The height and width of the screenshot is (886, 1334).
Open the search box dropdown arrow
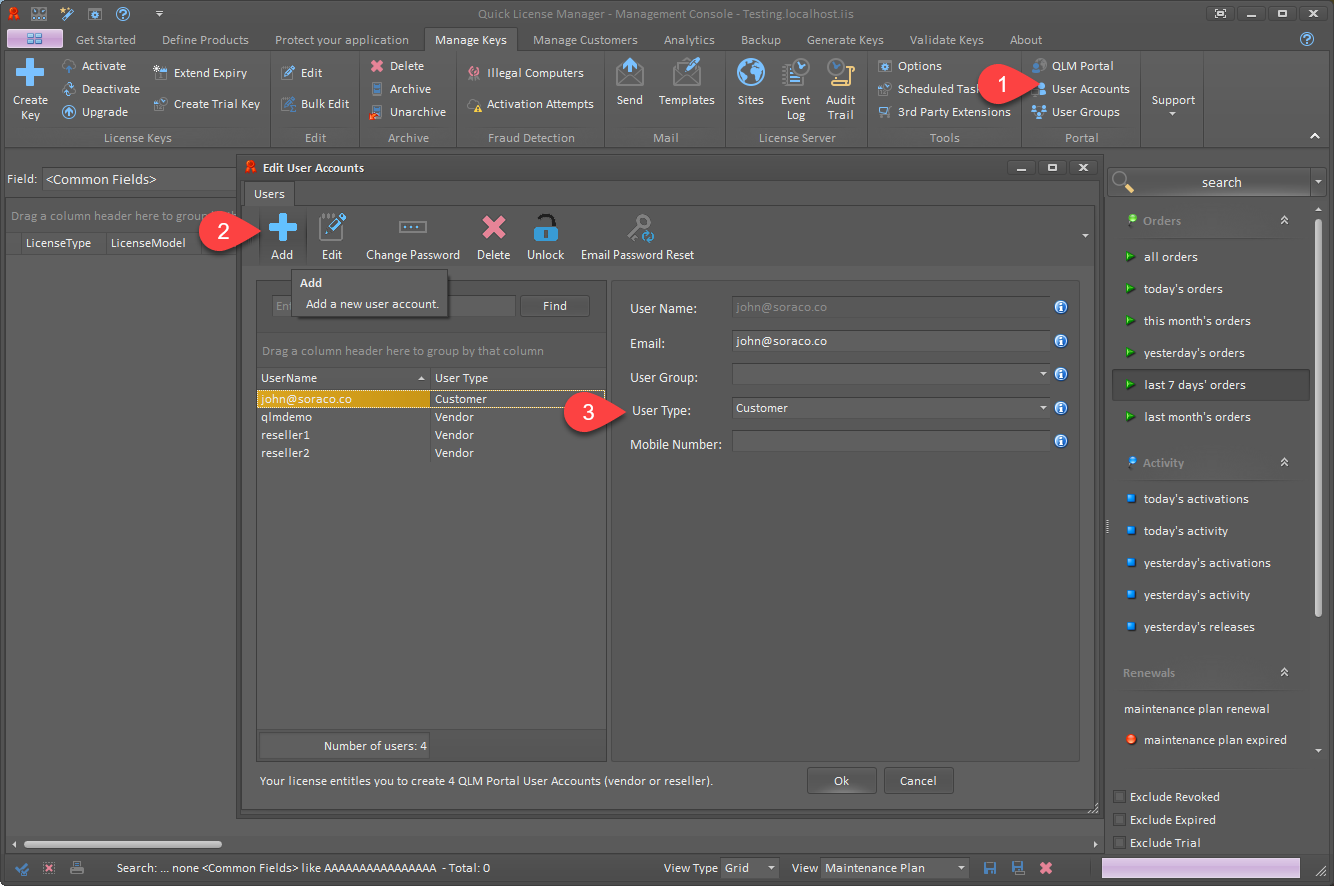click(x=1319, y=182)
